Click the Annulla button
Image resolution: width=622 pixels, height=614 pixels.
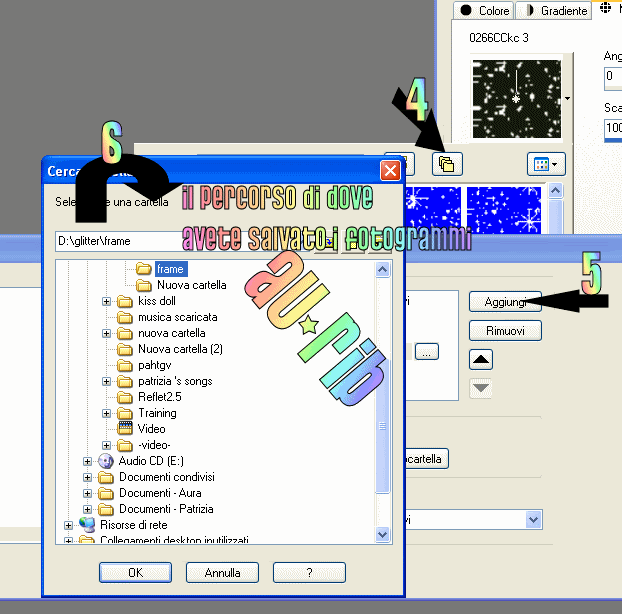(222, 572)
